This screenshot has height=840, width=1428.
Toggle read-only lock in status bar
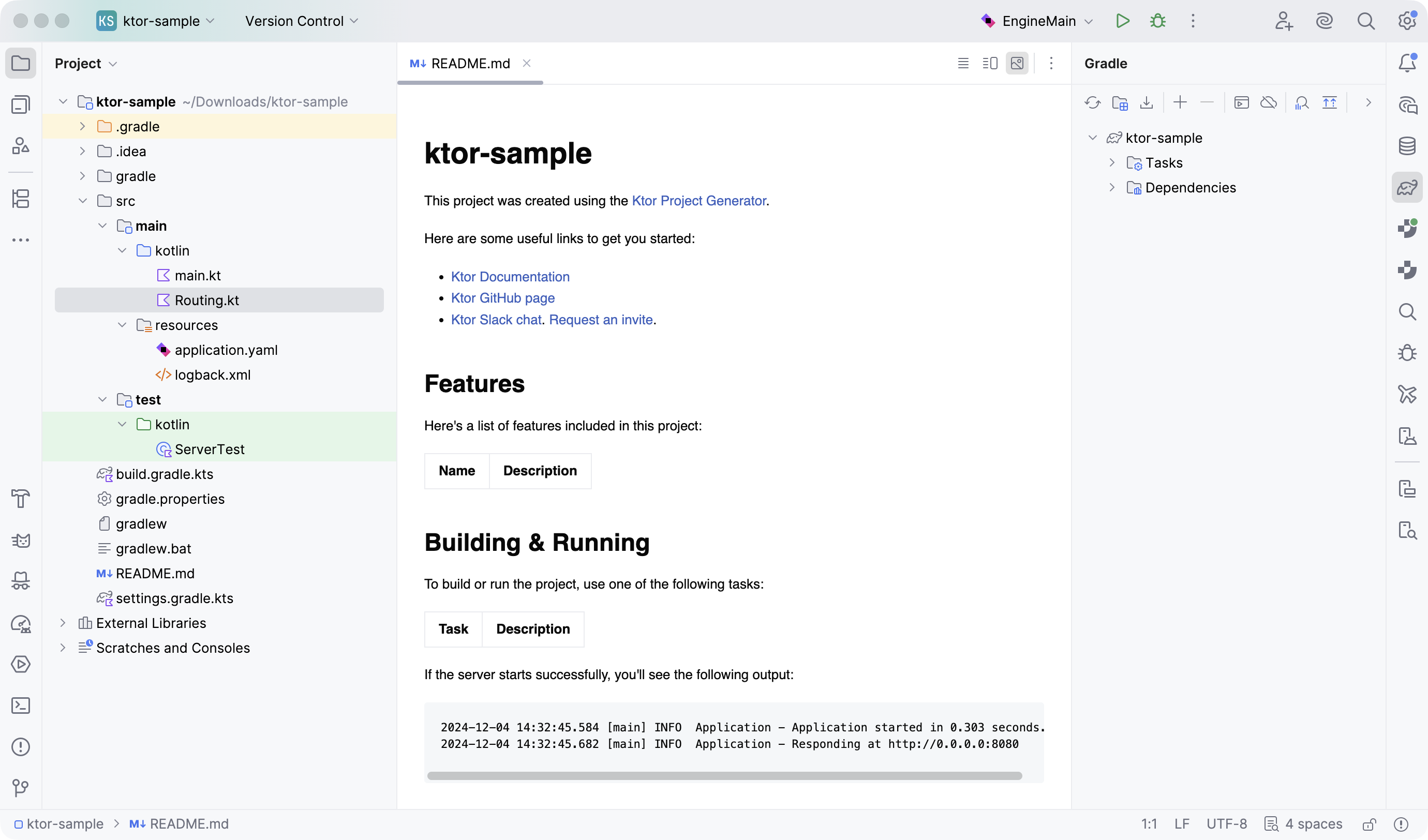click(x=1370, y=824)
